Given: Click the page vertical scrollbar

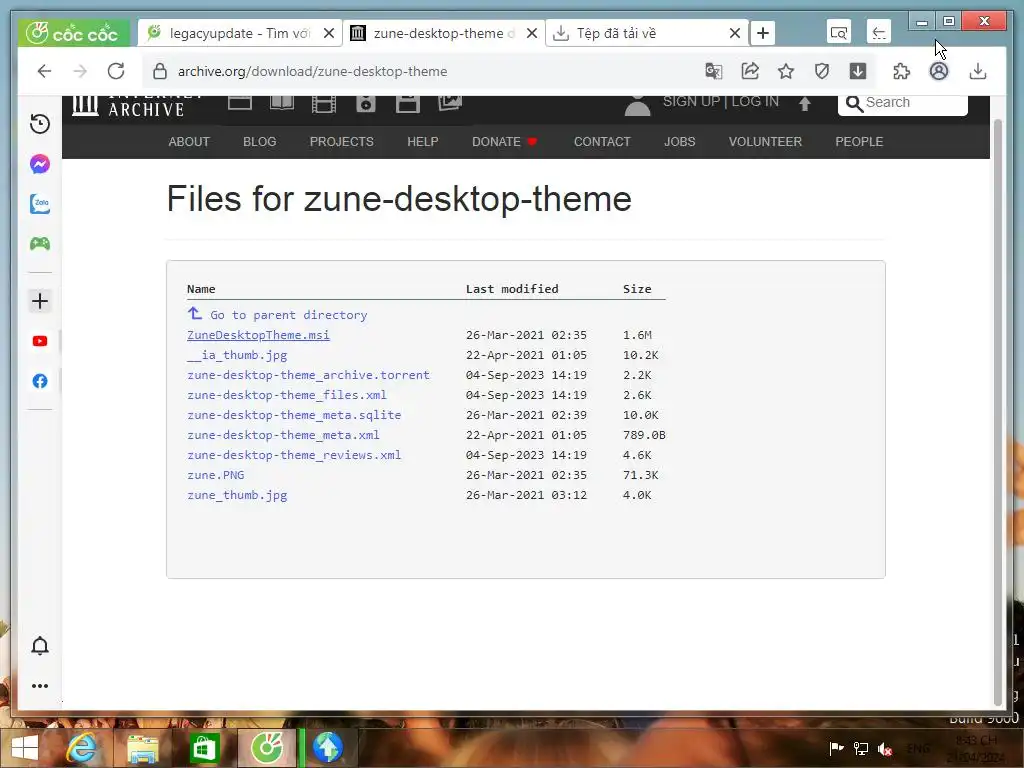Looking at the screenshot, I should coord(997,411).
